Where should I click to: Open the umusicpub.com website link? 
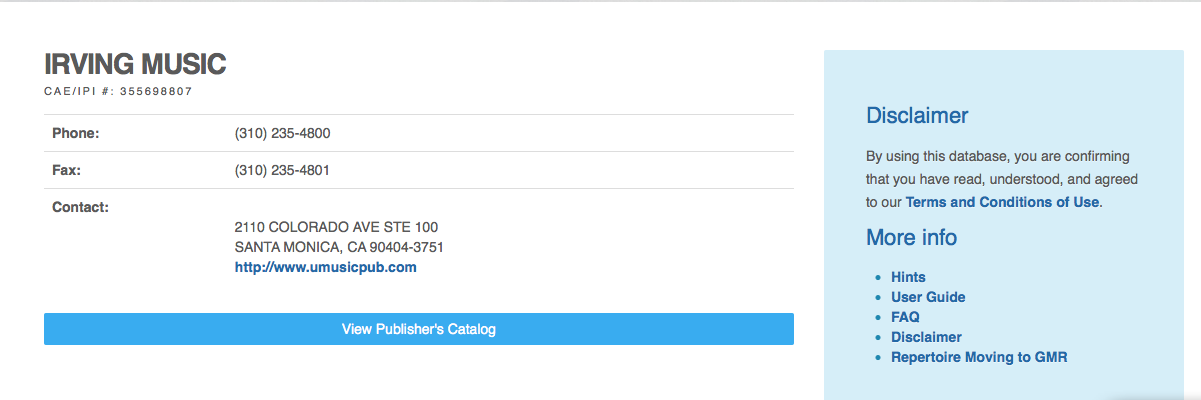tap(325, 267)
